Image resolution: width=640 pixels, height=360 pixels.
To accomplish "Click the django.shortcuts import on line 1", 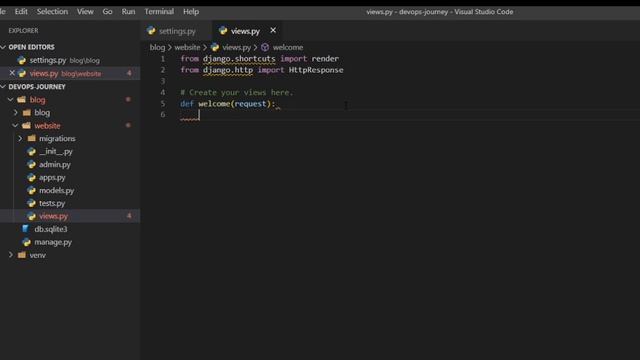I will click(x=239, y=59).
